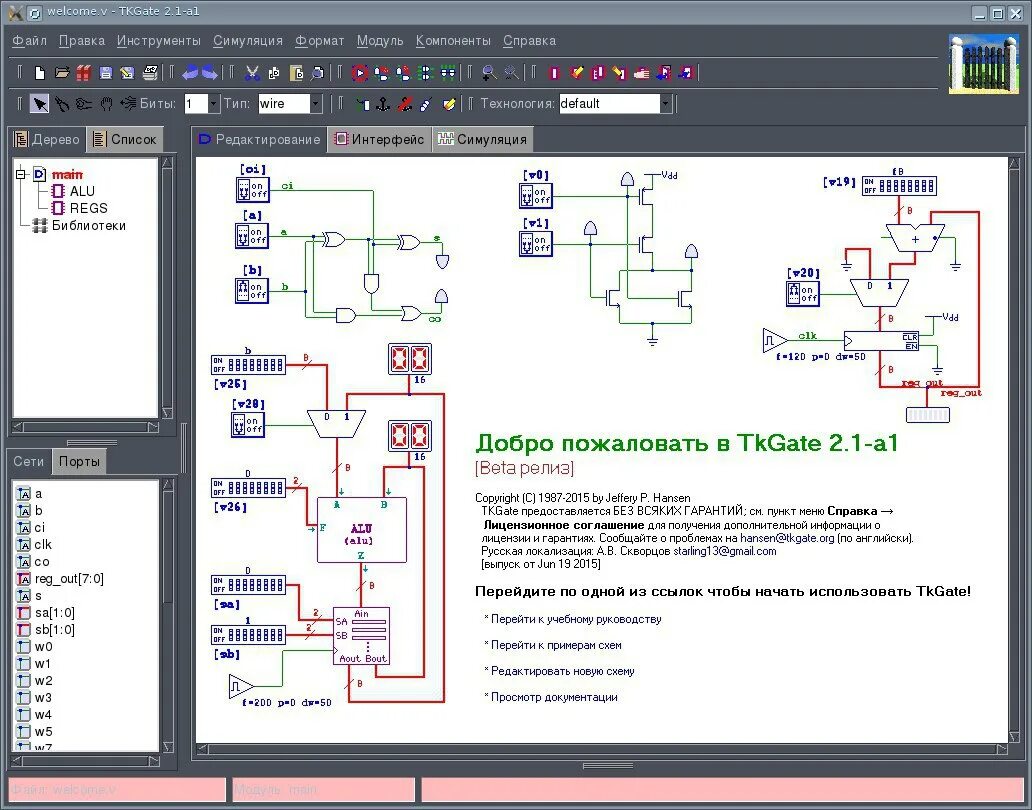Switch to the Список tab
The height and width of the screenshot is (810, 1032).
click(125, 139)
